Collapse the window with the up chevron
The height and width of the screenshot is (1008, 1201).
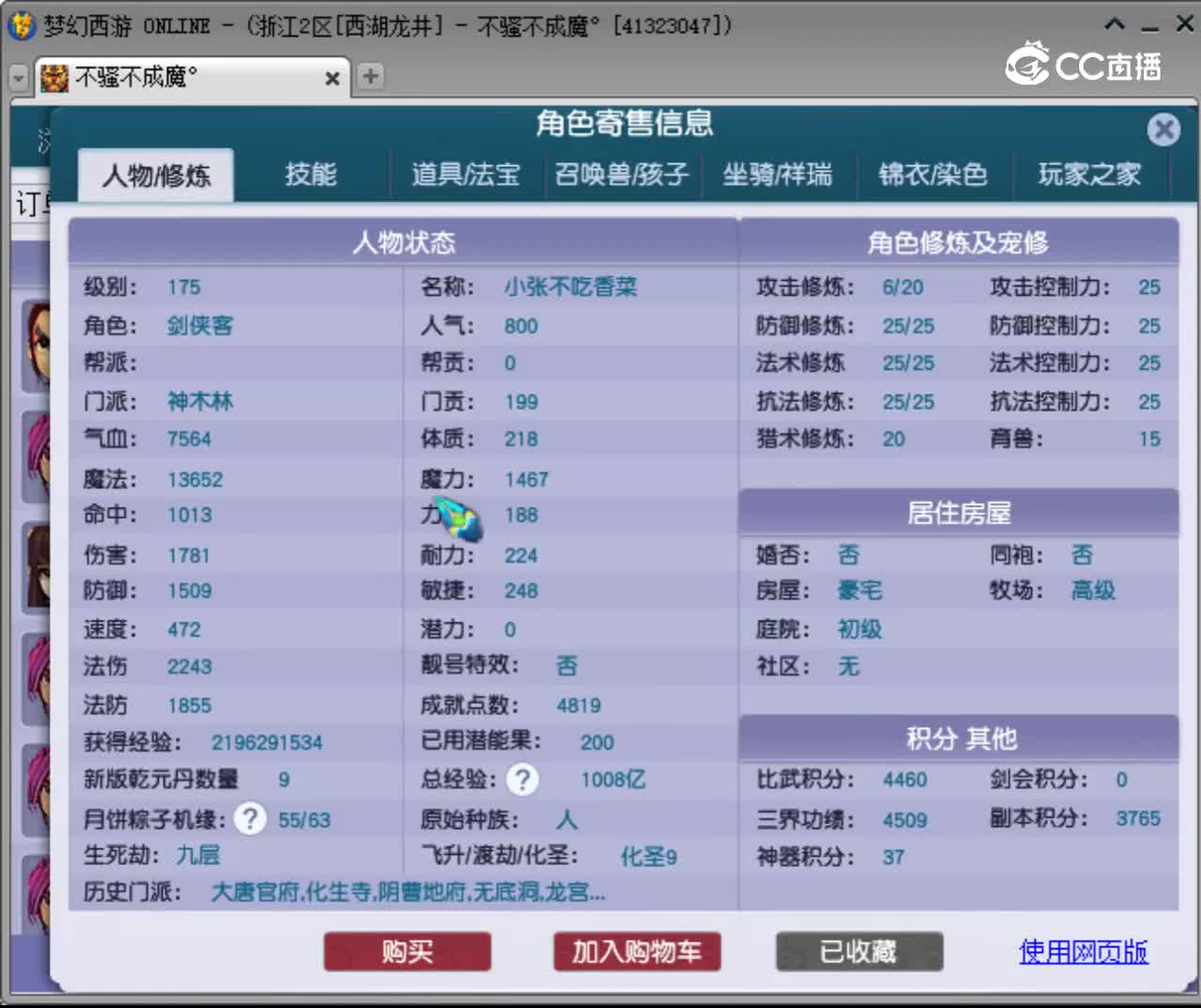pyautogui.click(x=1115, y=24)
